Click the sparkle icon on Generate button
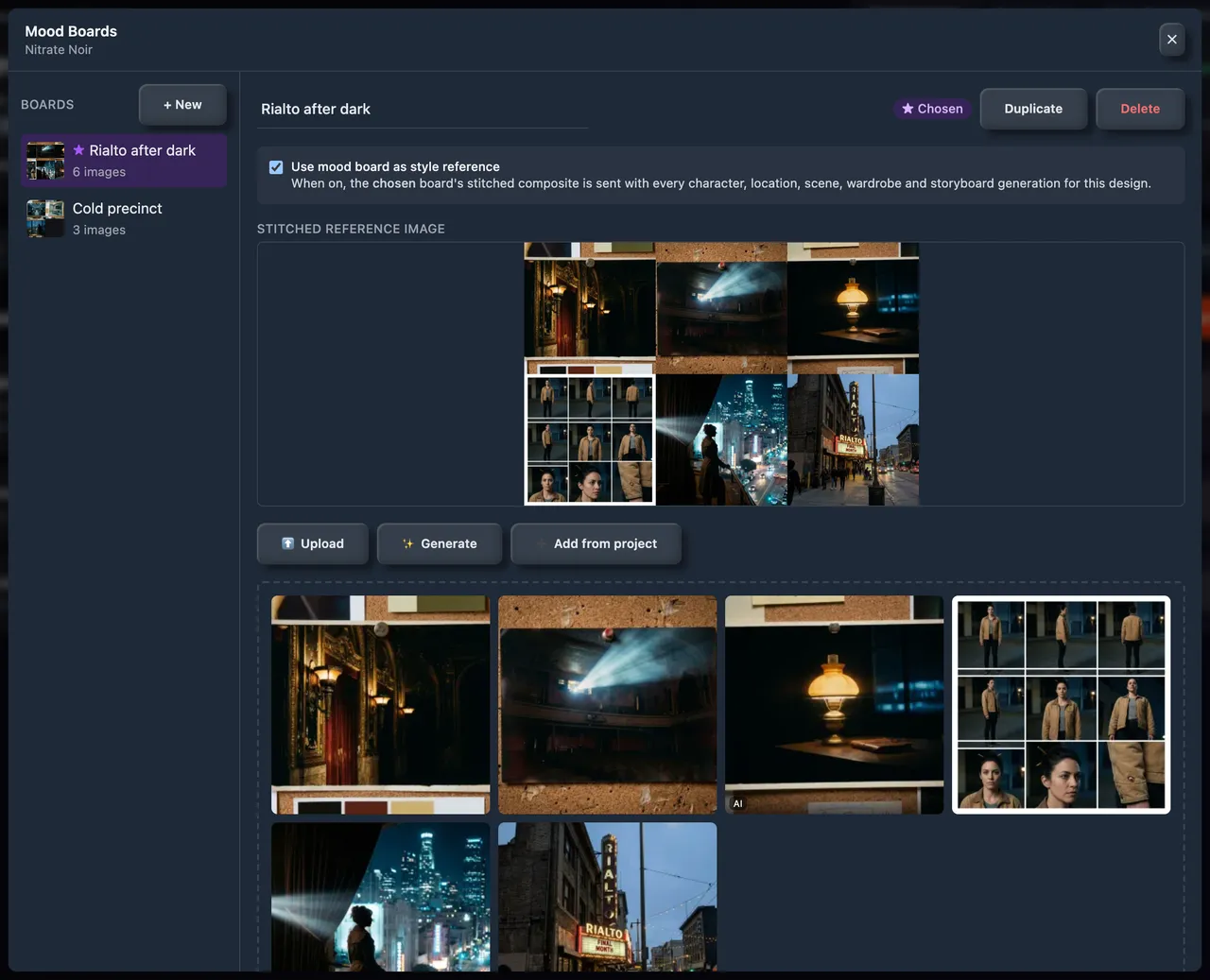 408,543
